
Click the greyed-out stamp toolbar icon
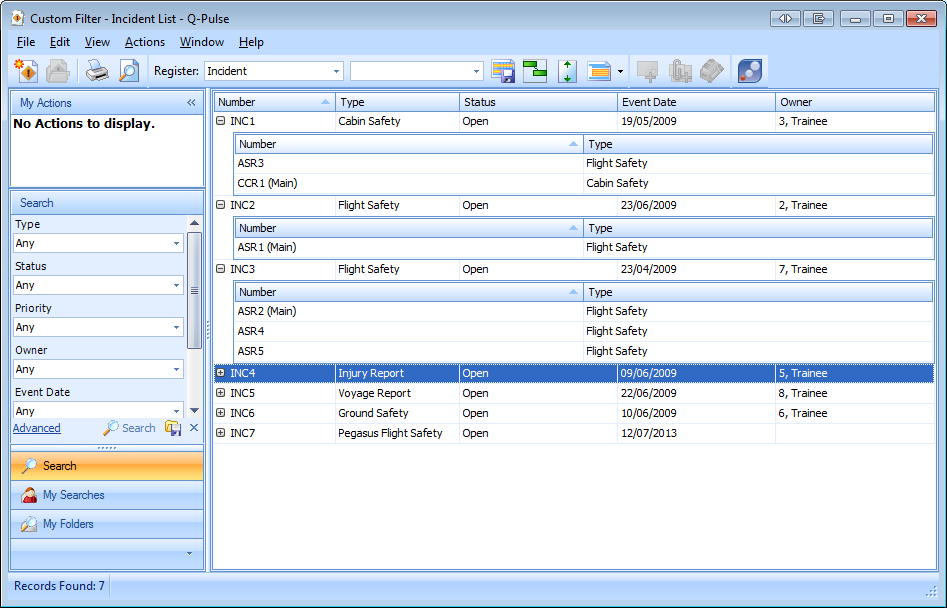[x=712, y=71]
